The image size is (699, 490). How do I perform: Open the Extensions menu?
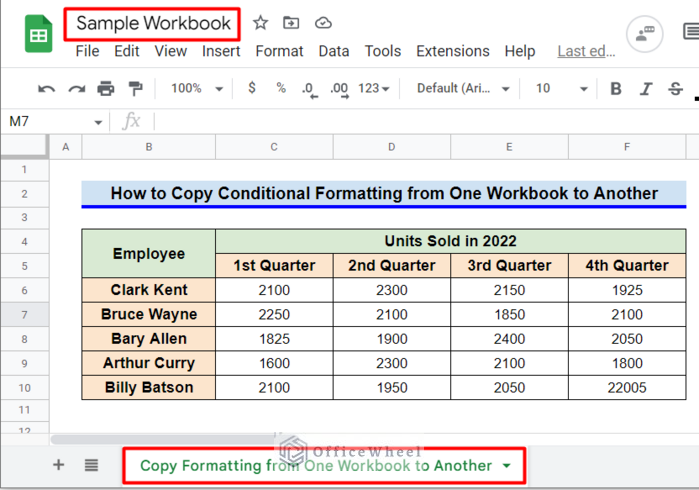pyautogui.click(x=453, y=51)
